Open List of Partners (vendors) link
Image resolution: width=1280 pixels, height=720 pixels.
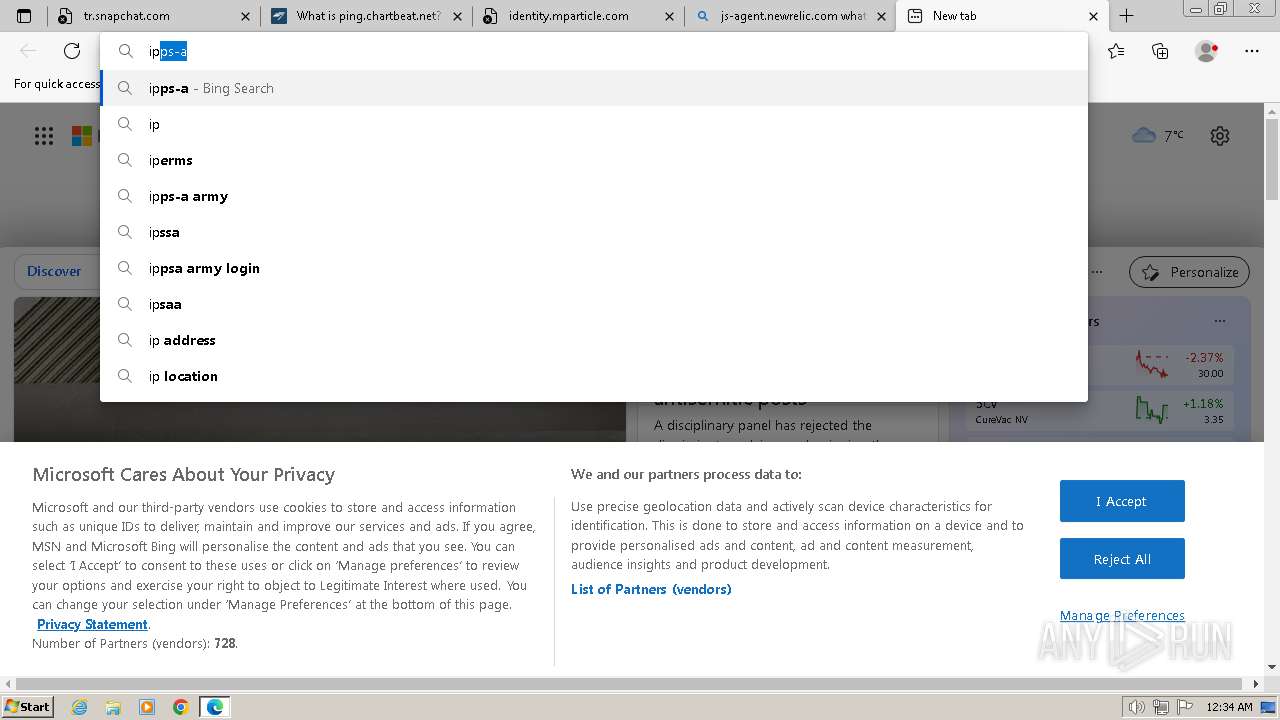[651, 589]
